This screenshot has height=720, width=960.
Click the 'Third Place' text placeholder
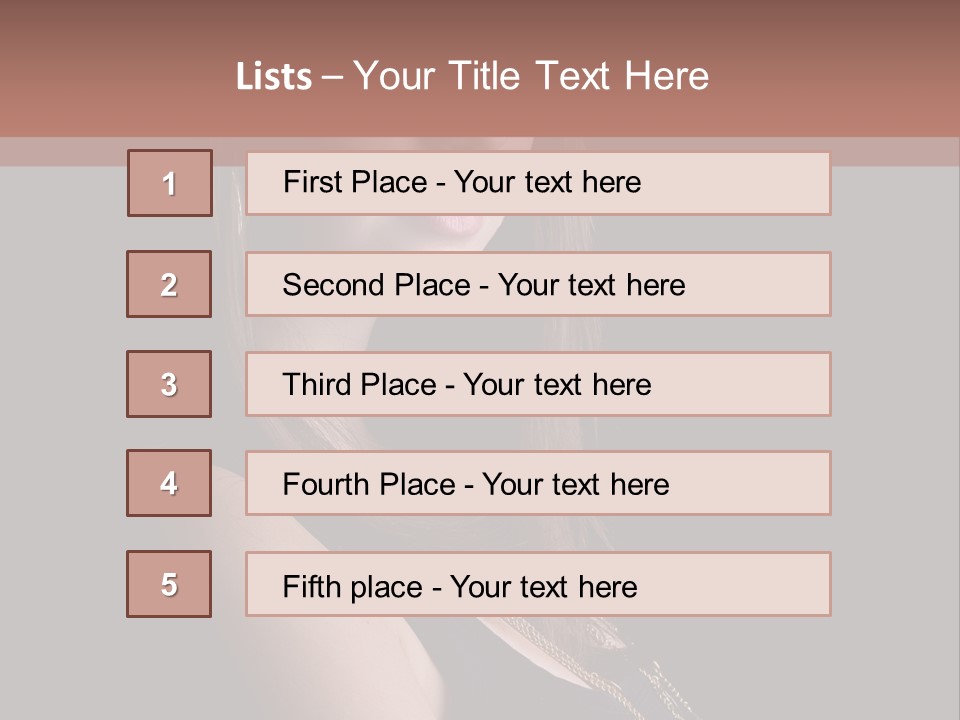pyautogui.click(x=538, y=384)
